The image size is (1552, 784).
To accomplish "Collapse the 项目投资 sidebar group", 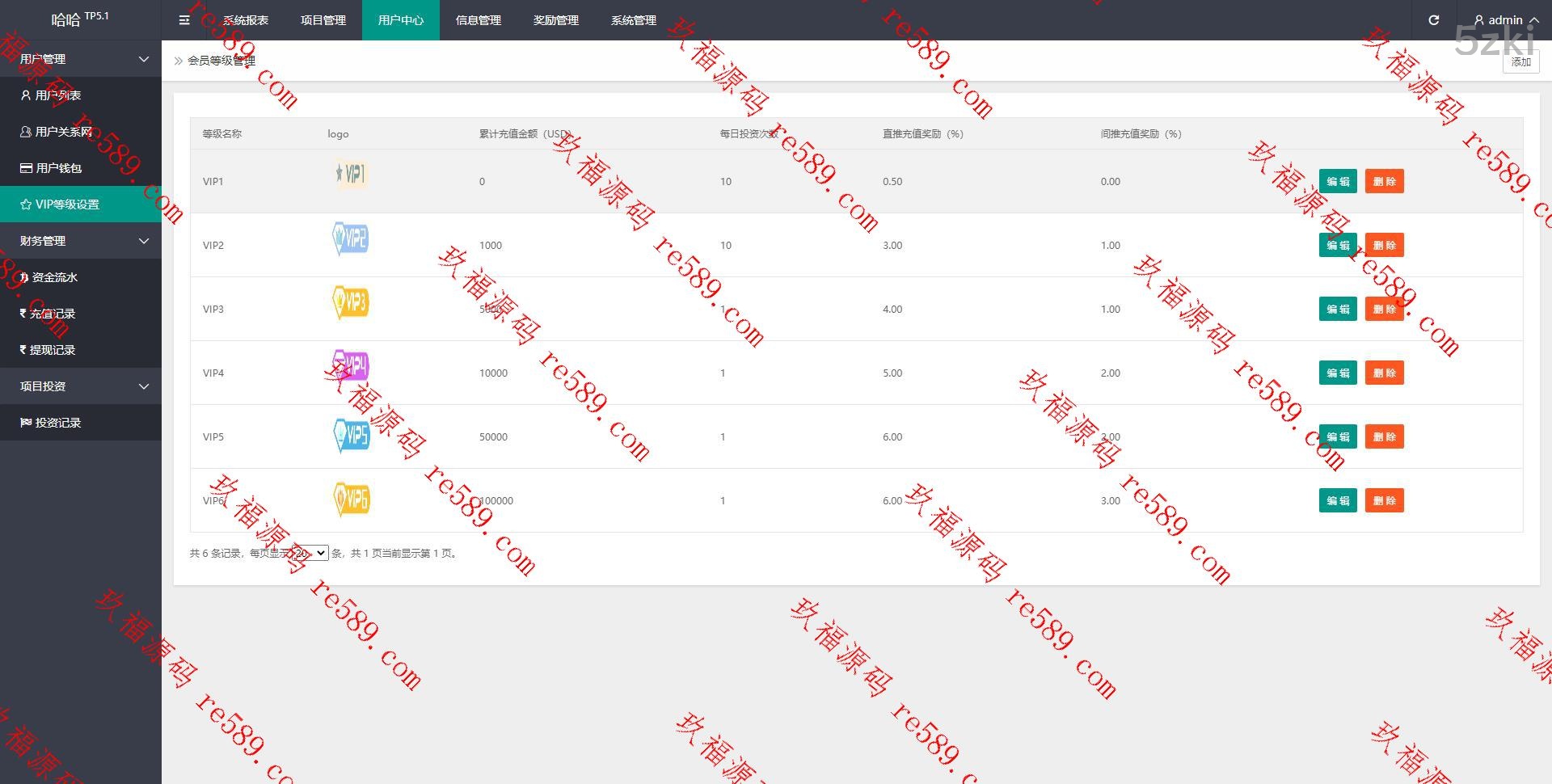I will tap(81, 386).
